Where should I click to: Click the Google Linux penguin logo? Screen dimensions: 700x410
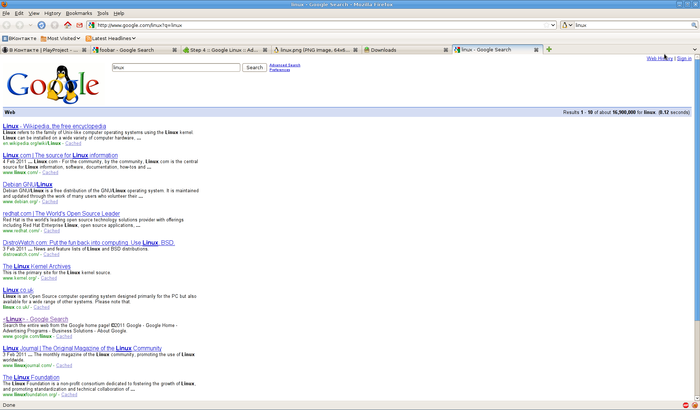coord(53,85)
